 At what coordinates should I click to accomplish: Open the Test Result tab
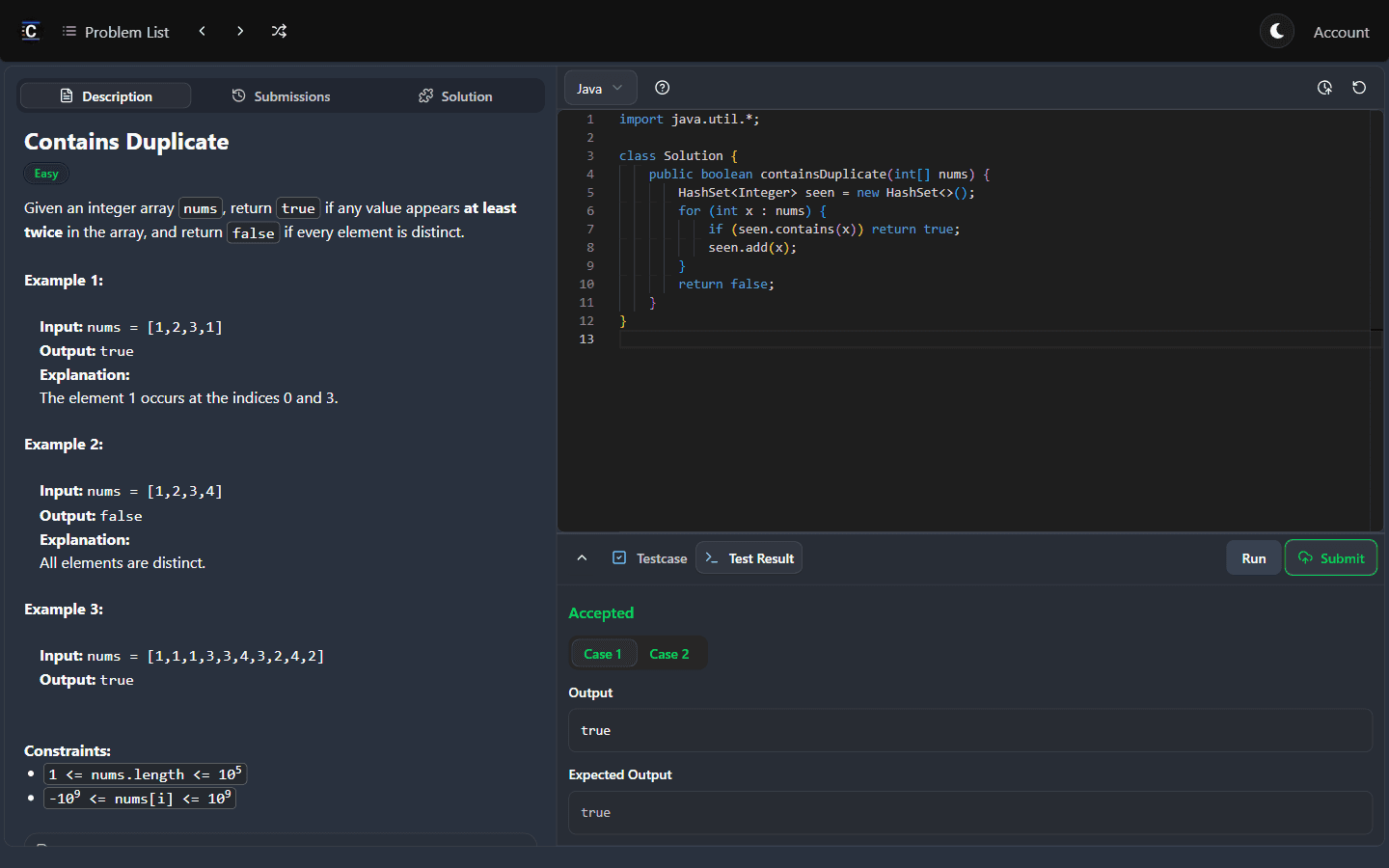(x=749, y=557)
